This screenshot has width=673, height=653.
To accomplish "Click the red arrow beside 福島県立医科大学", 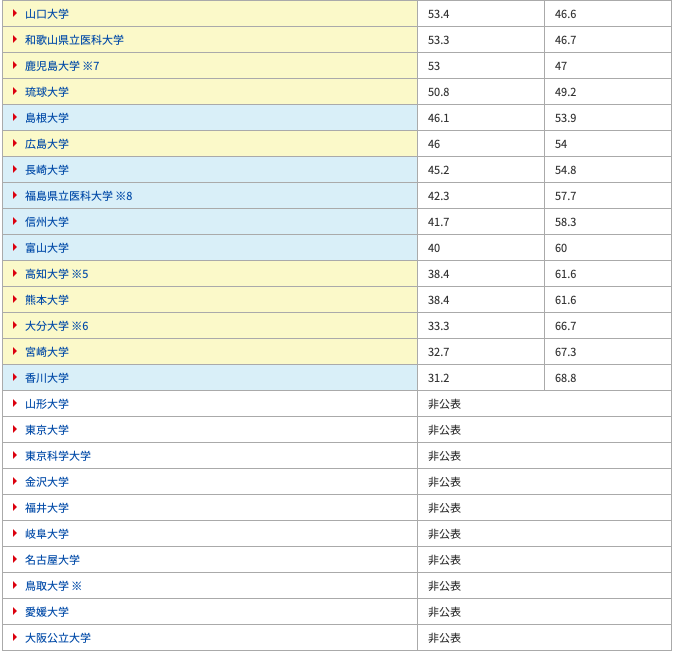I will [x=15, y=195].
